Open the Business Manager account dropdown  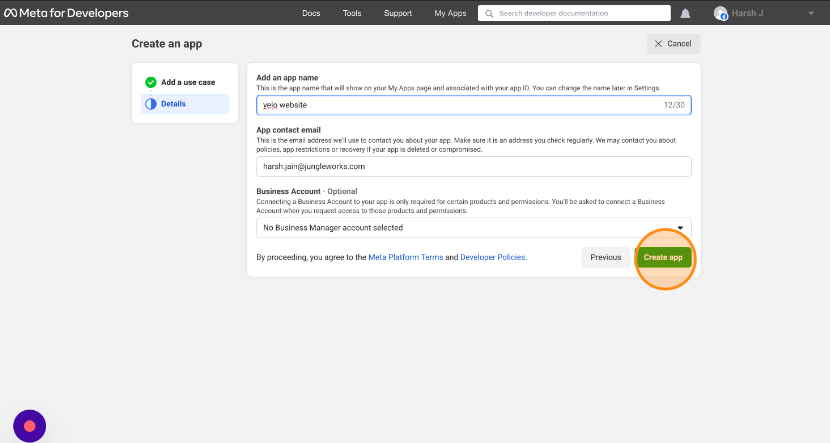474,228
